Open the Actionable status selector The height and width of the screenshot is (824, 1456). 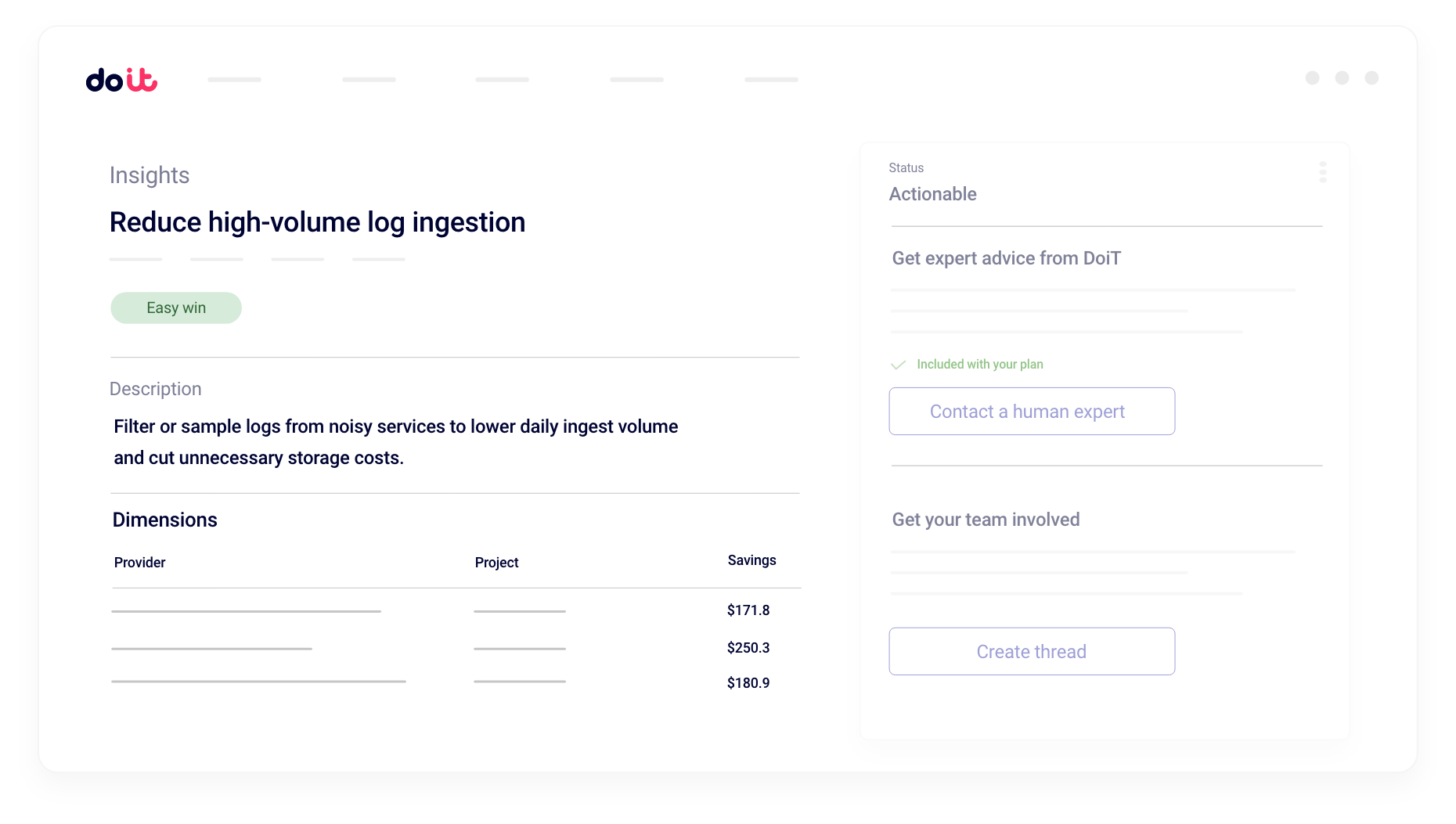point(932,194)
